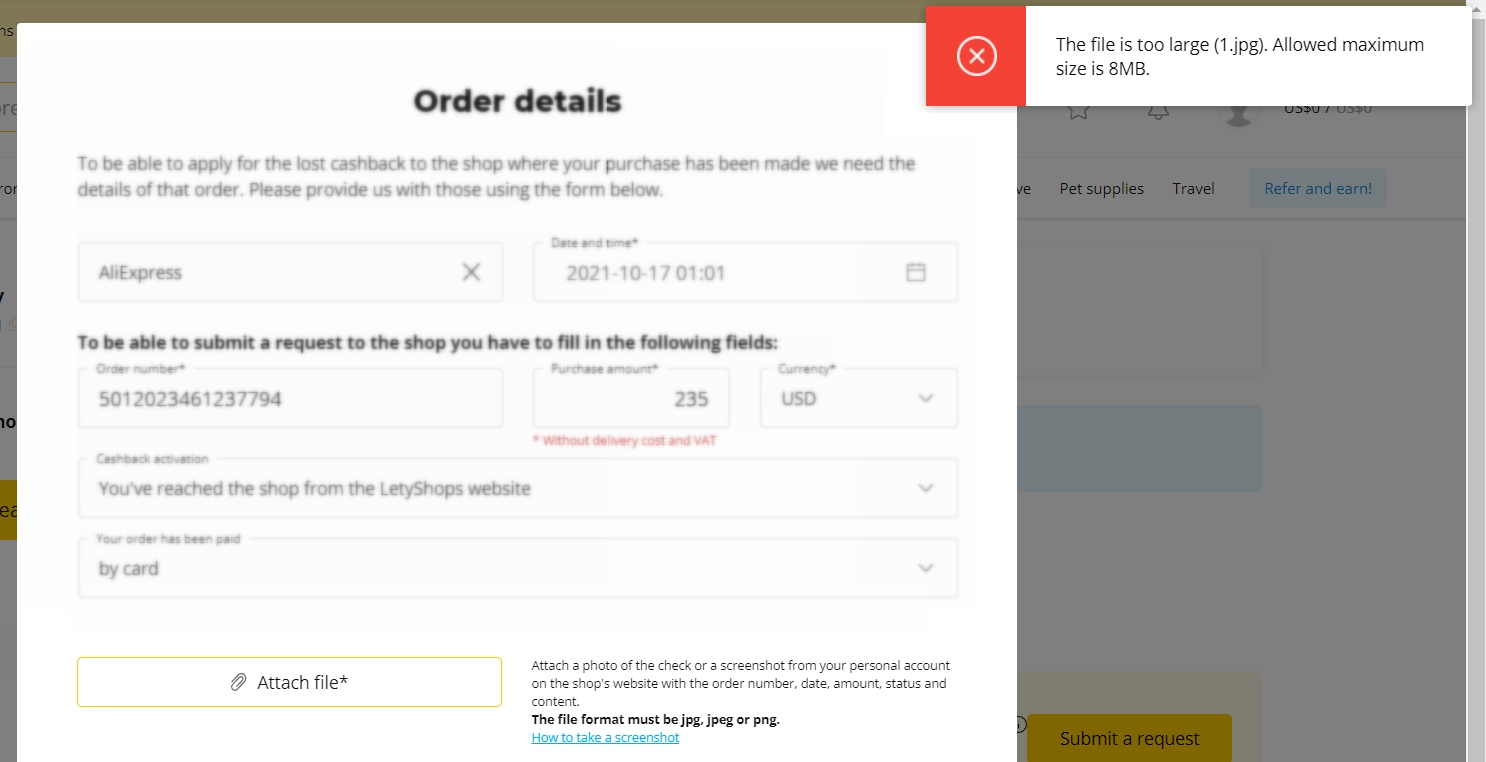Open the calendar date picker icon

pyautogui.click(x=915, y=272)
